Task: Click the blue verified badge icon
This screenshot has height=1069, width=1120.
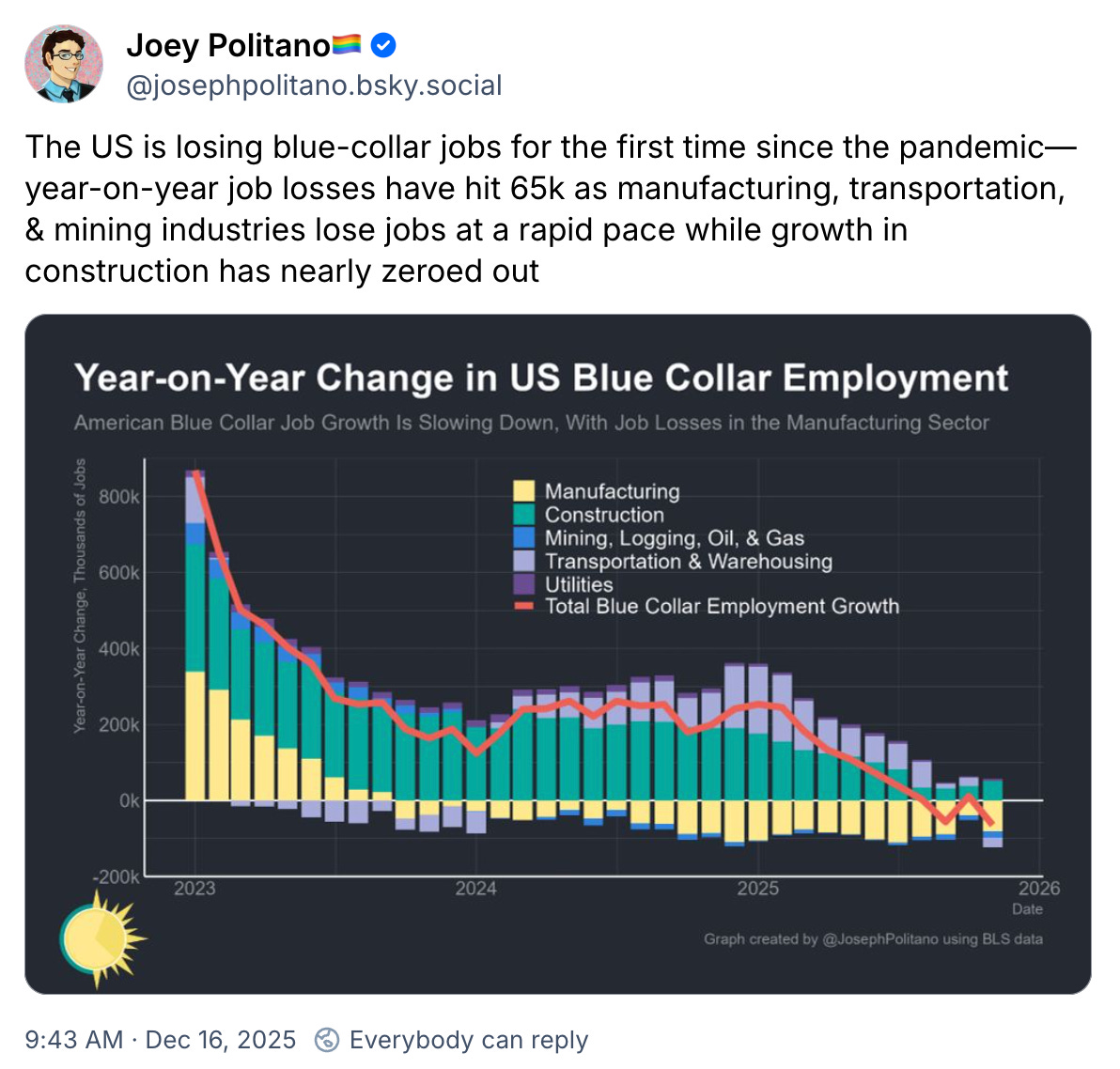Action: click(382, 44)
